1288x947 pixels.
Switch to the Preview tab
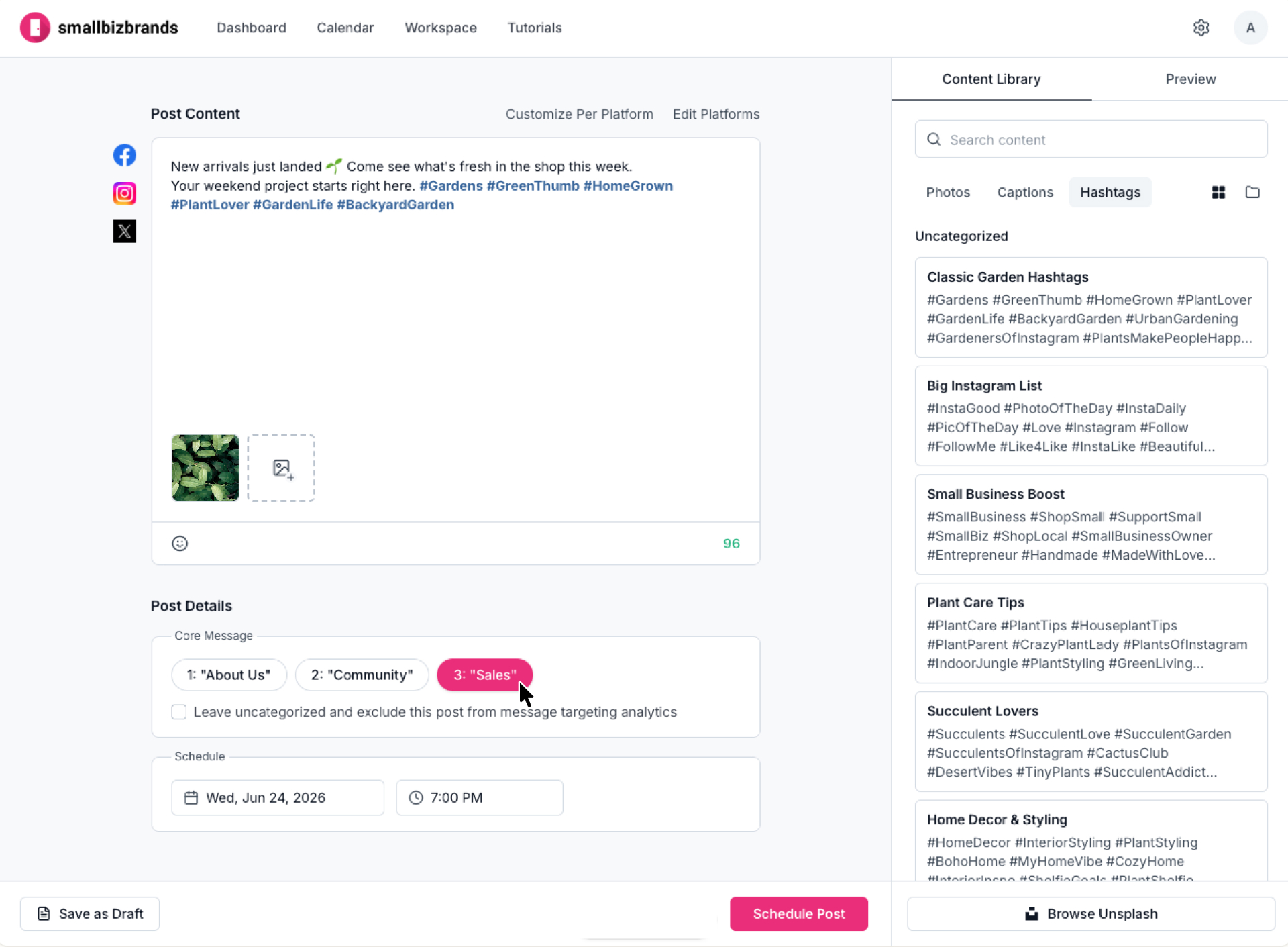click(x=1190, y=79)
